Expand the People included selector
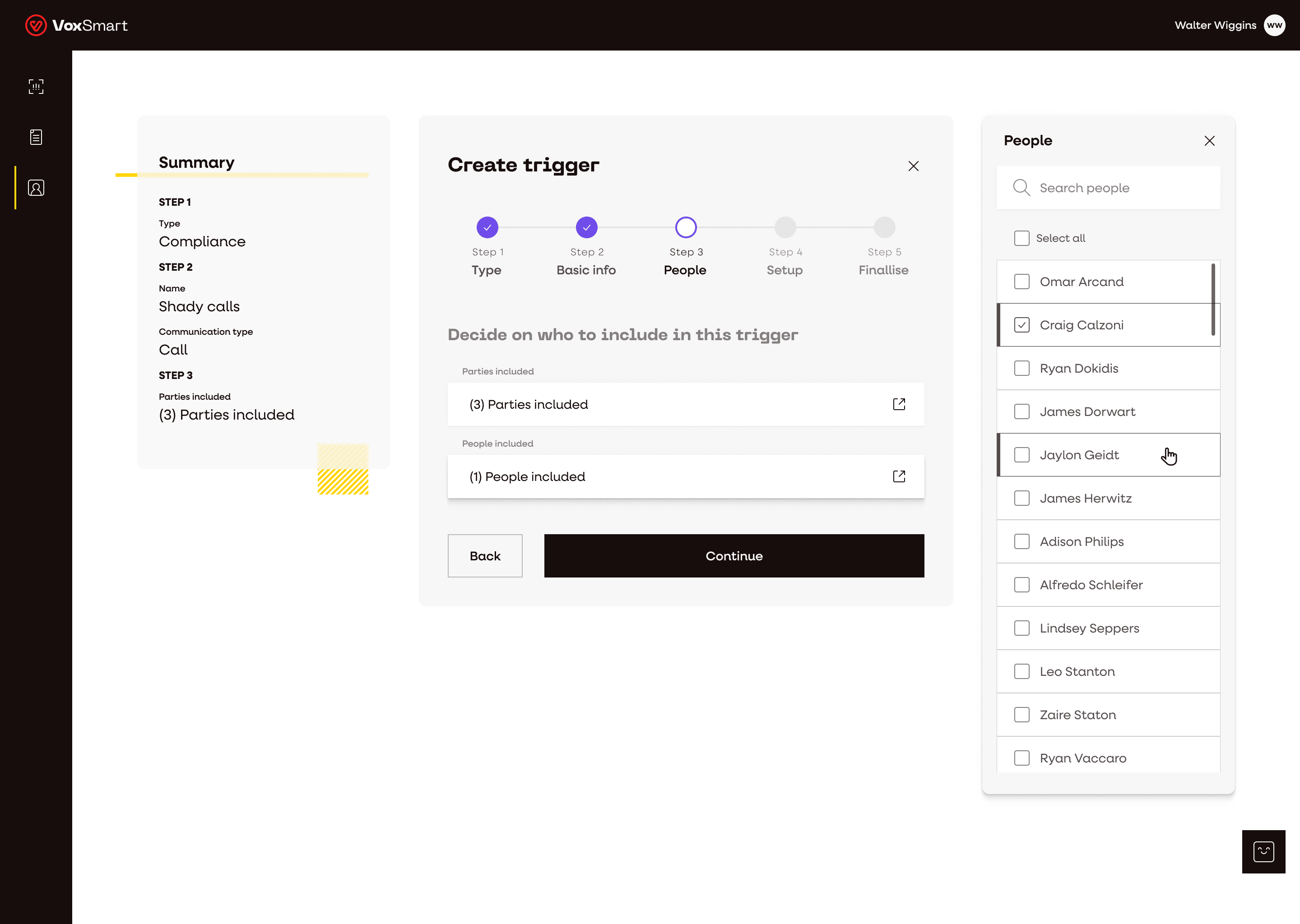Screen dimensions: 1300x924 [x=899, y=476]
